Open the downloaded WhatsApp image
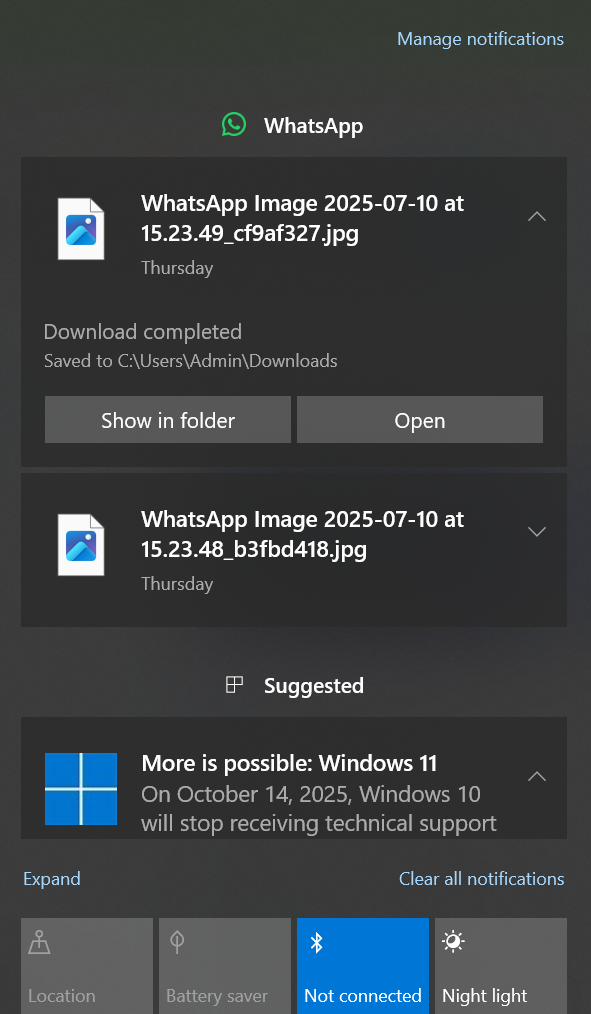This screenshot has height=1014, width=591. [419, 419]
